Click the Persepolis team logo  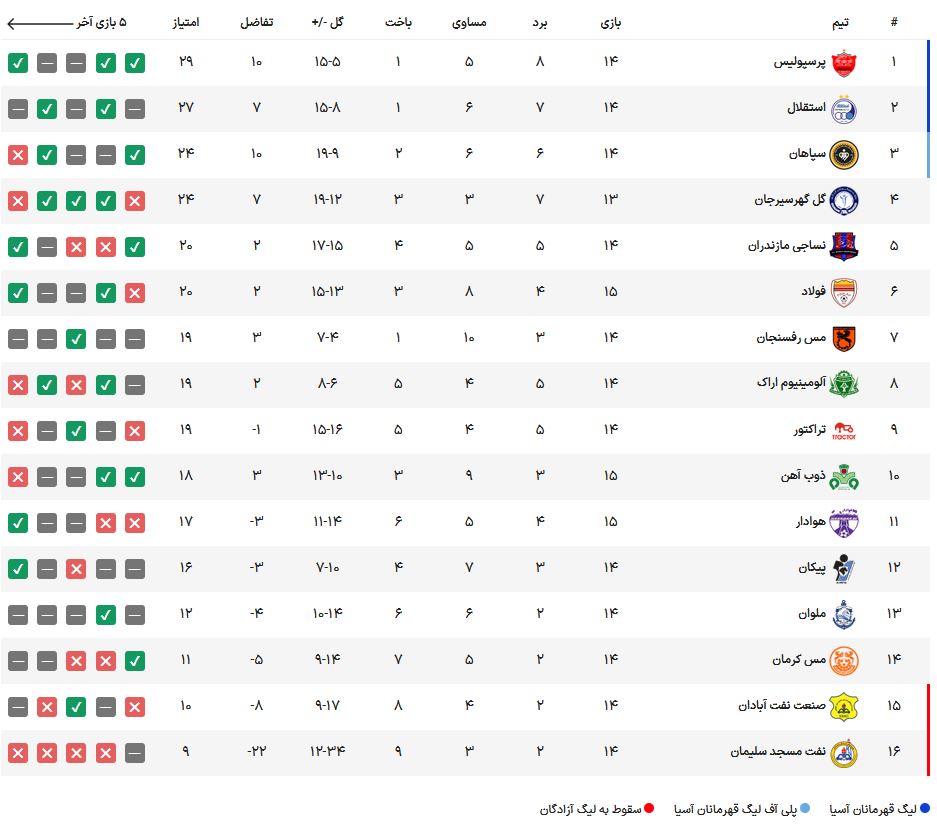point(844,63)
